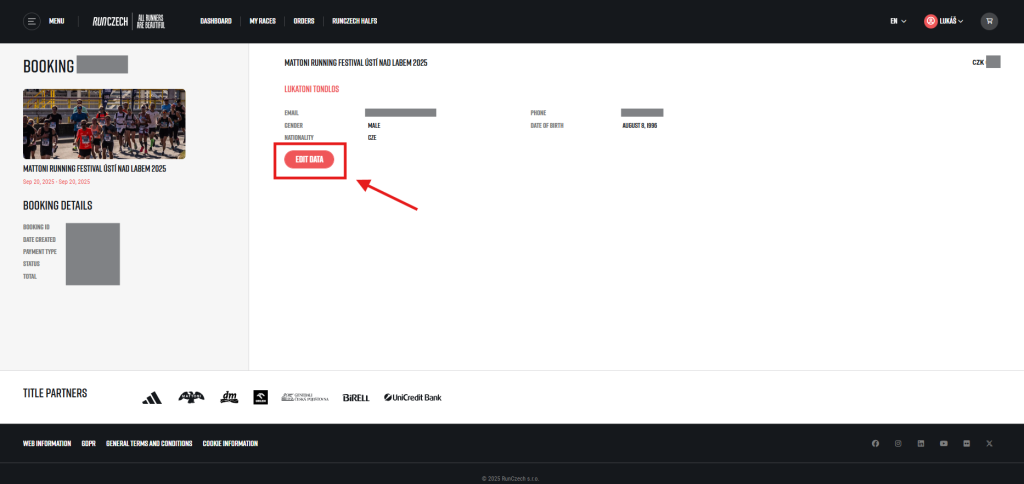Open My Races nav item
The width and height of the screenshot is (1024, 484).
click(x=263, y=21)
